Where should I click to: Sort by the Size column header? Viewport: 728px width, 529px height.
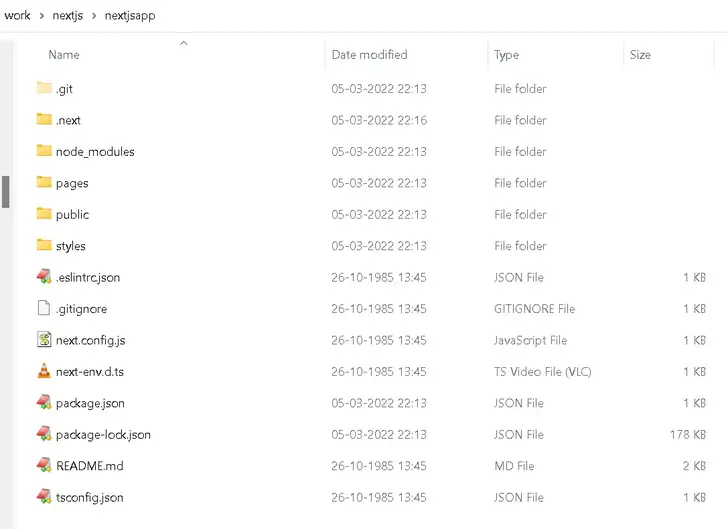[x=640, y=55]
